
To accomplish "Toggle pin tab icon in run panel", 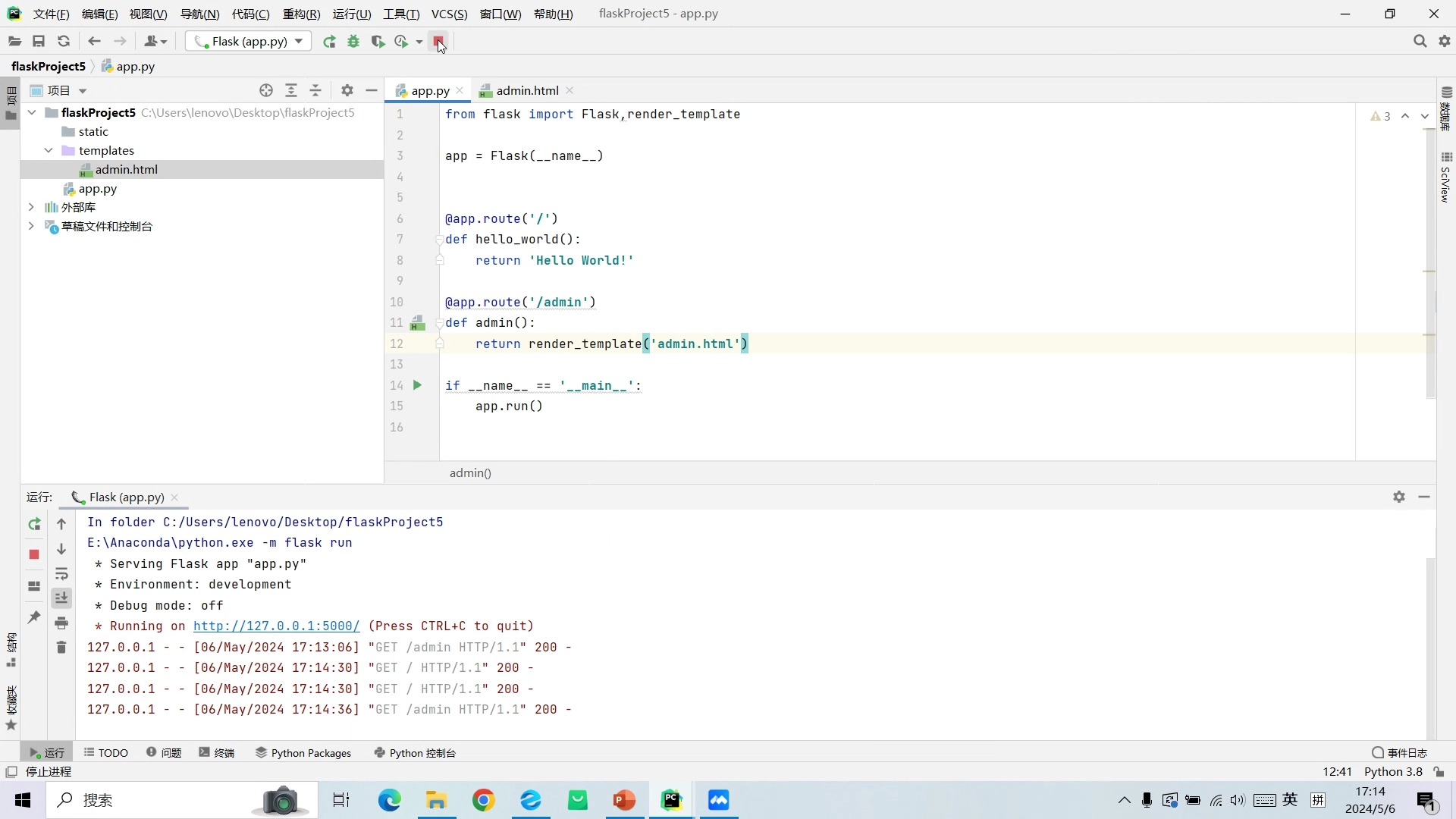I will coord(34,617).
